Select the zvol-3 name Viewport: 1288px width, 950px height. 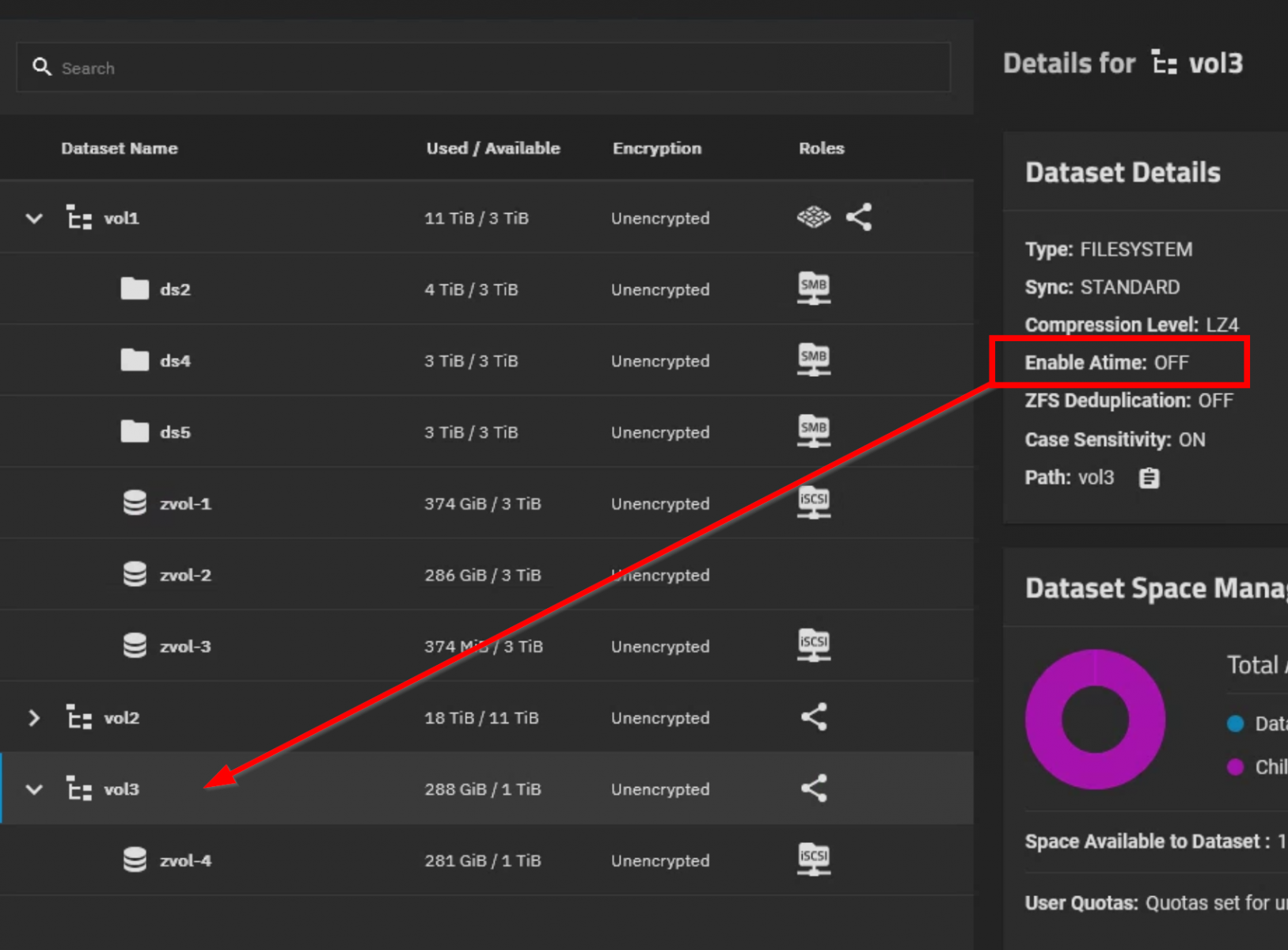pyautogui.click(x=185, y=646)
